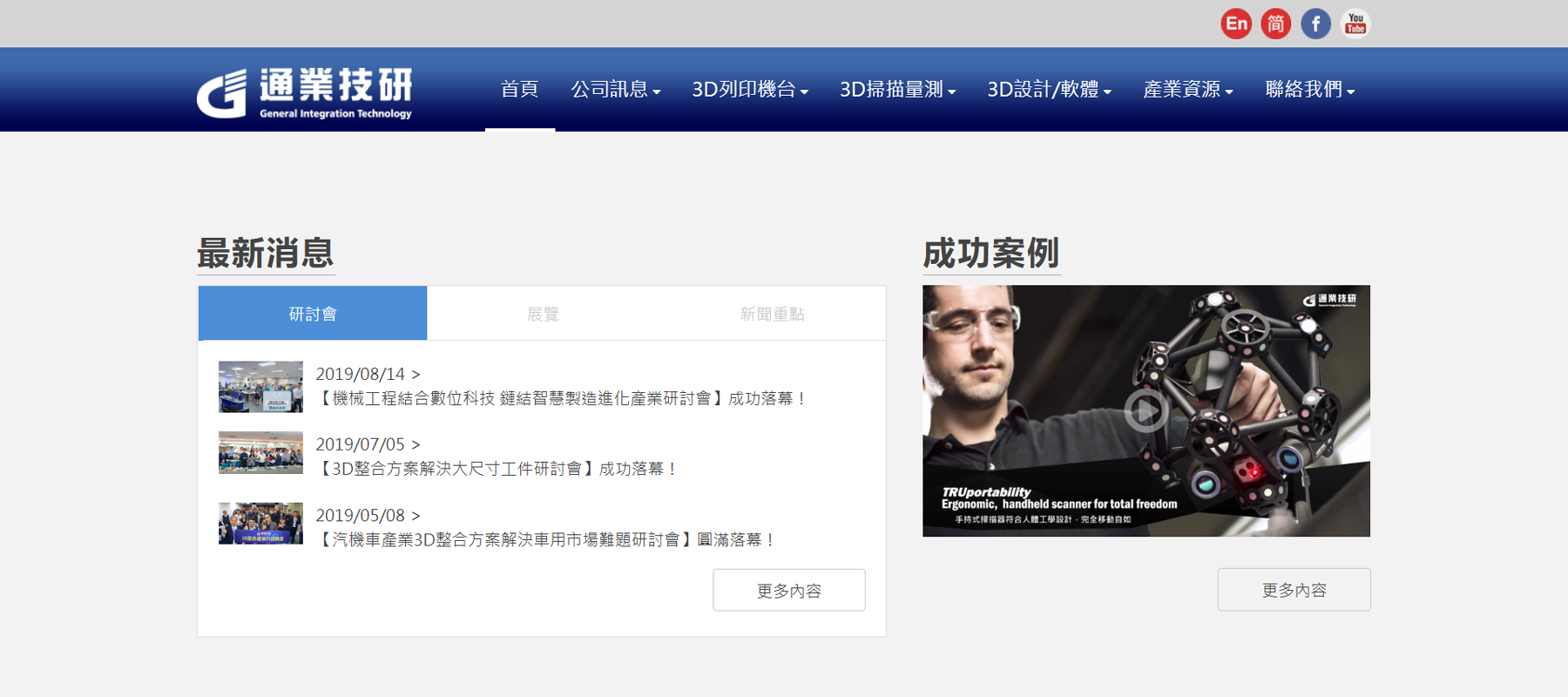Open the 汽機車產業3D整合方案 seminar article link
This screenshot has height=697, width=1568.
[x=546, y=540]
